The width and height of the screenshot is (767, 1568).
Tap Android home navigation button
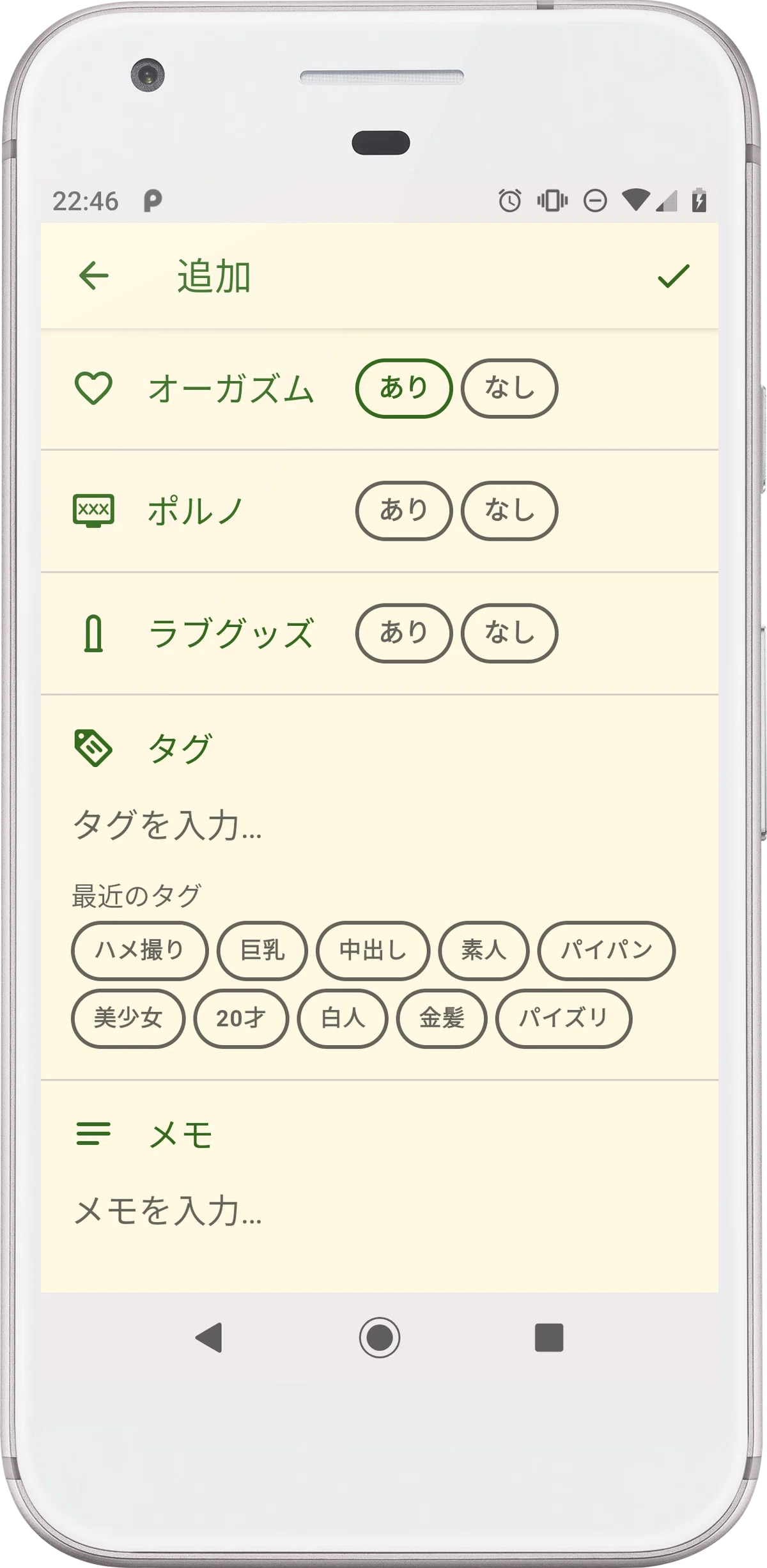tap(380, 1337)
